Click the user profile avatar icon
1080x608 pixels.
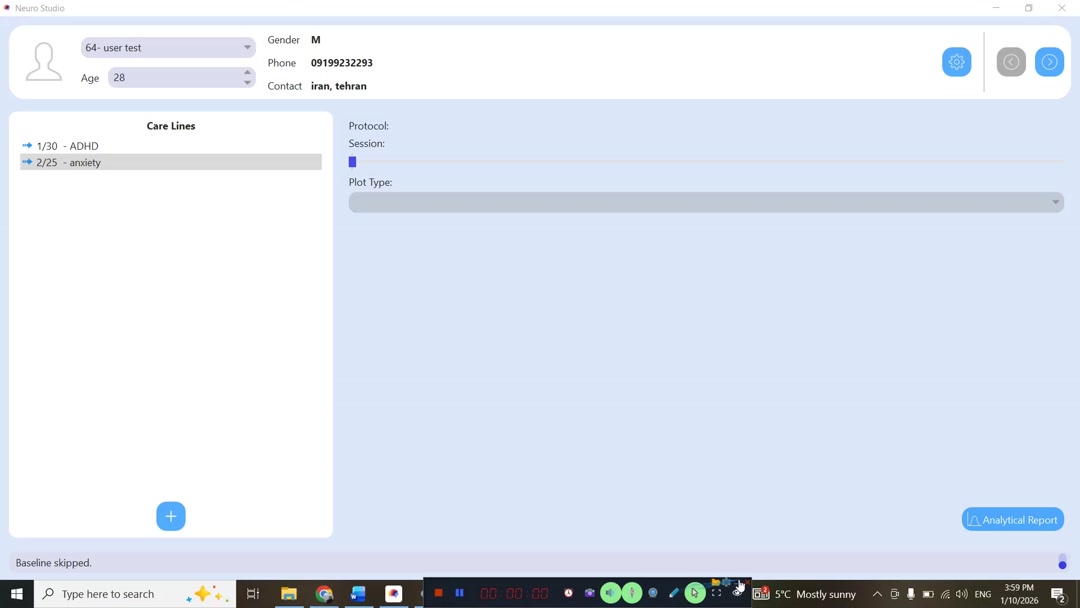pos(43,61)
